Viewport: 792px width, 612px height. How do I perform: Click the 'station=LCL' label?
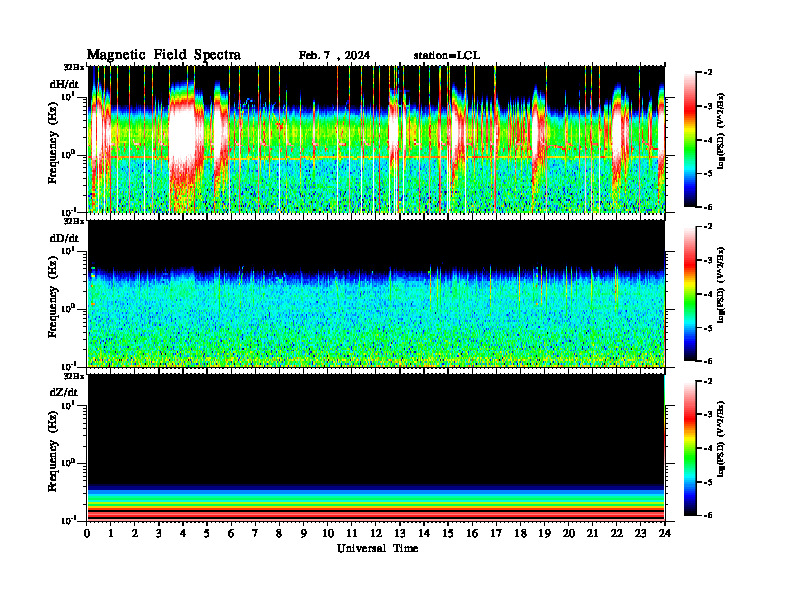[447, 56]
